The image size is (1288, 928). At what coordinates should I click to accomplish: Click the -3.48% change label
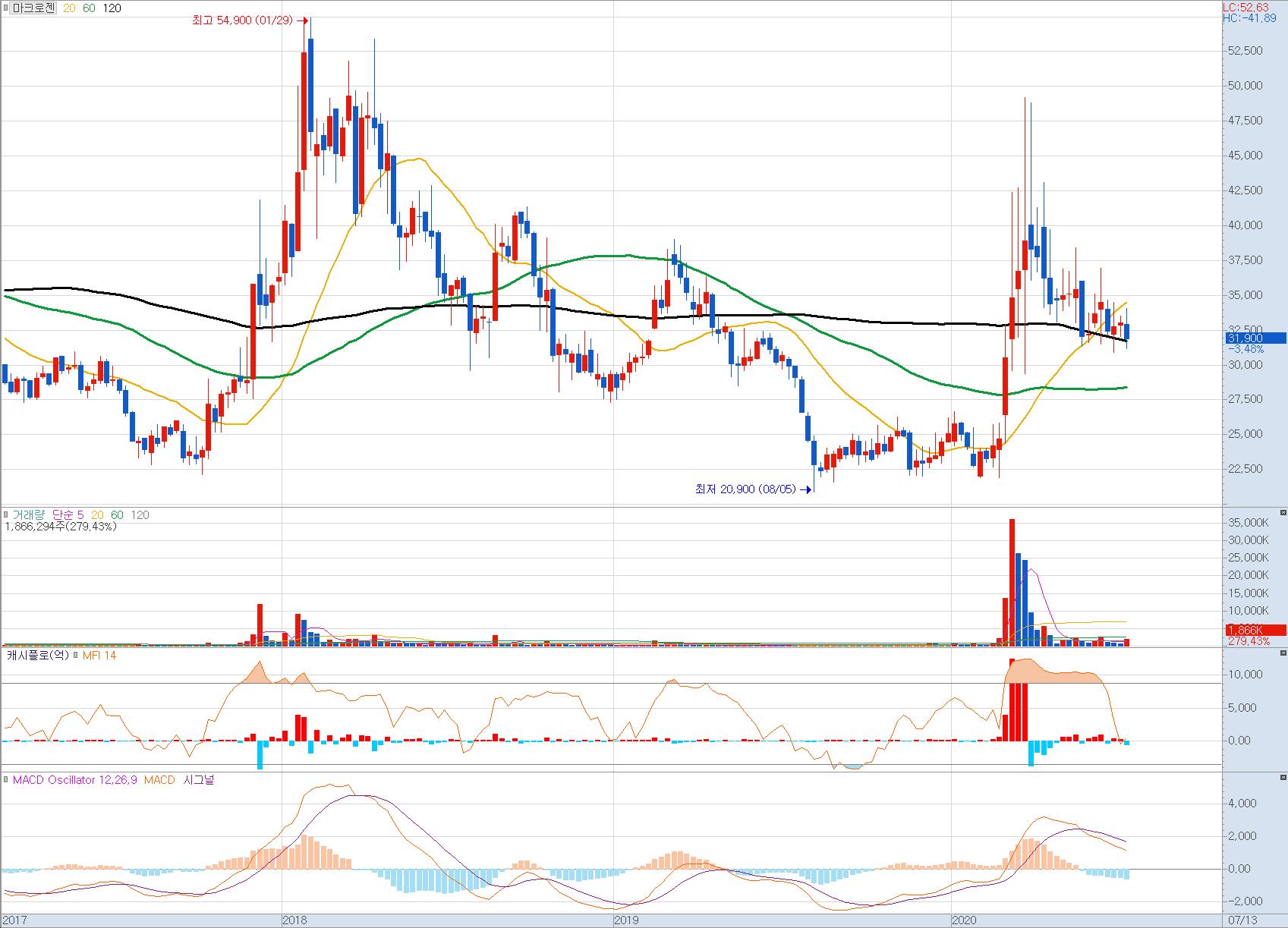(1245, 349)
